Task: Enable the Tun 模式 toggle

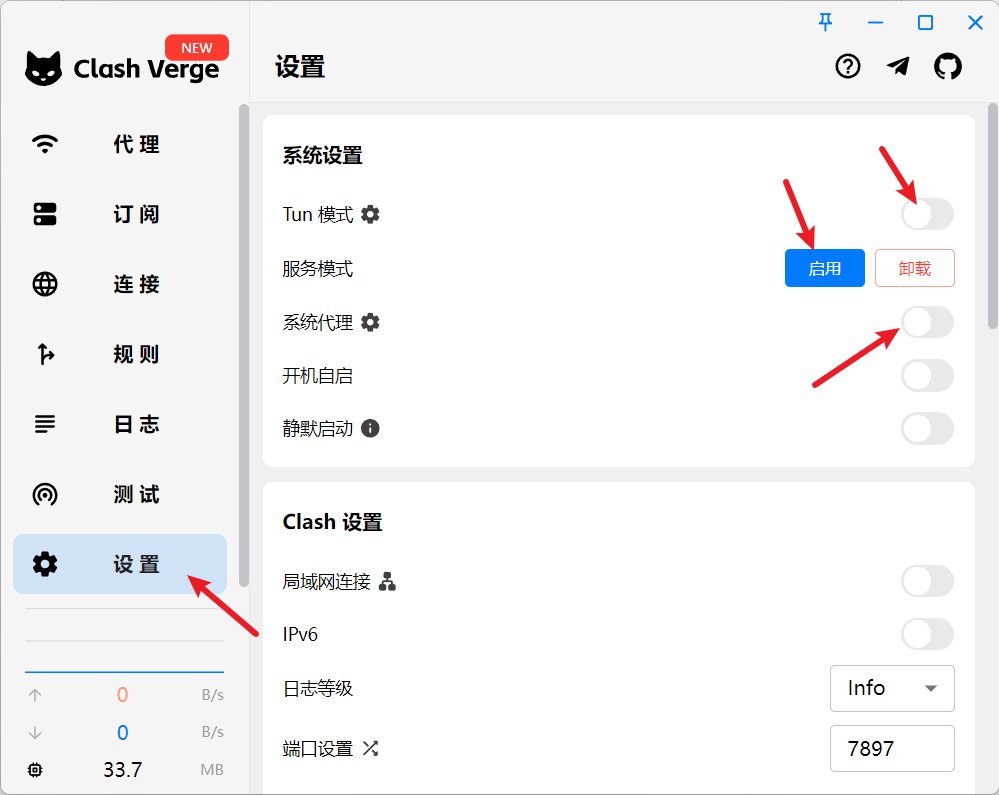Action: click(x=927, y=214)
